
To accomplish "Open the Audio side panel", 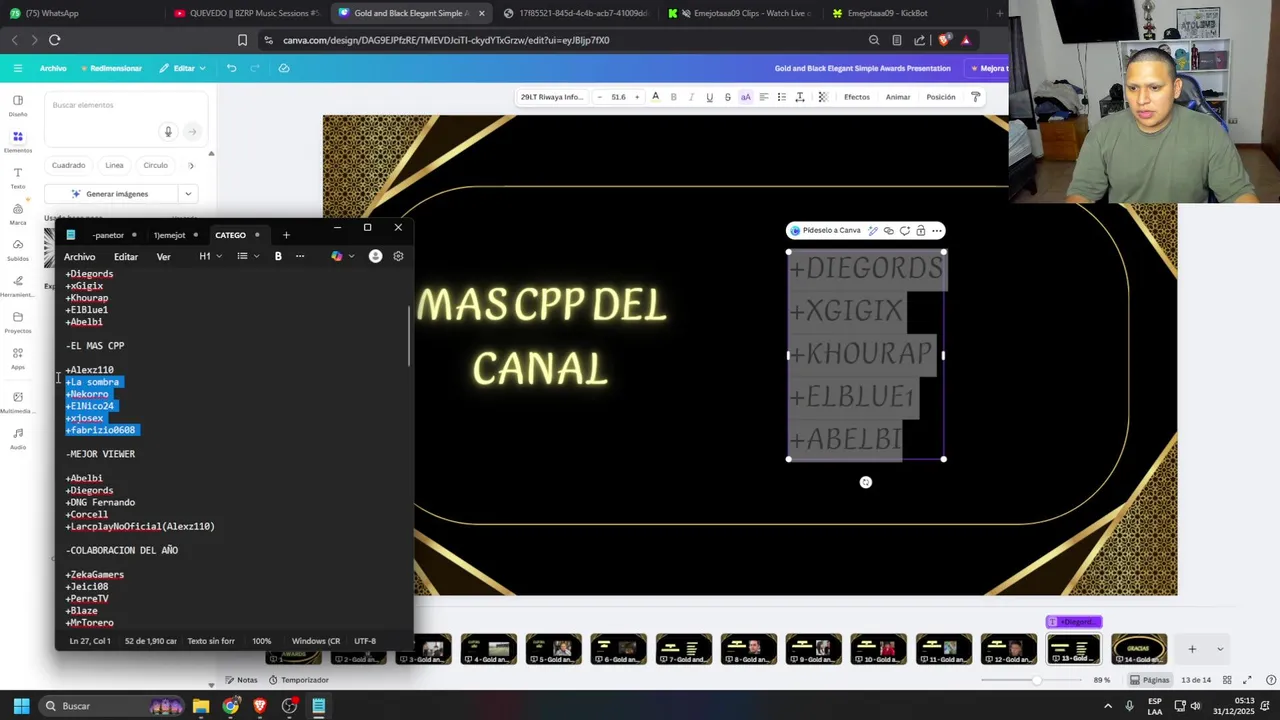I will 18,438.
